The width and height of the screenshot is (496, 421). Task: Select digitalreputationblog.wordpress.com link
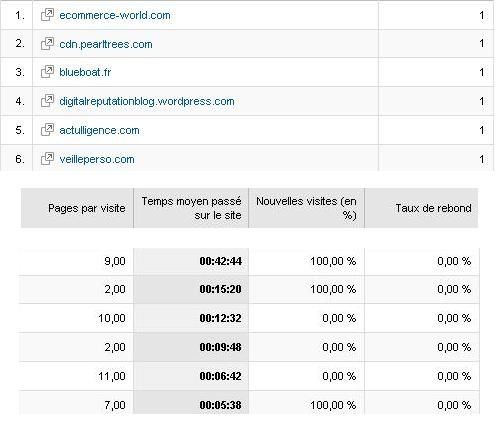pos(147,101)
